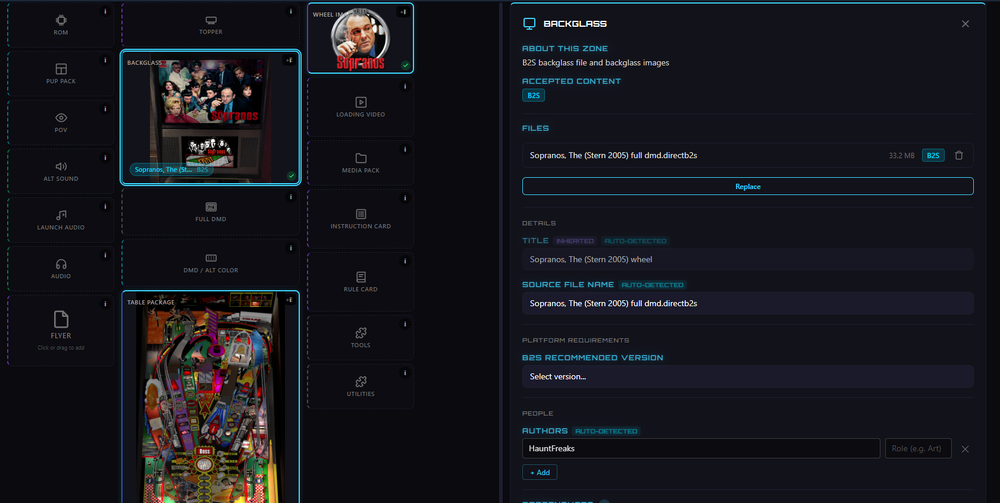
Task: Show info for the Flyer zone
Action: click(x=105, y=304)
